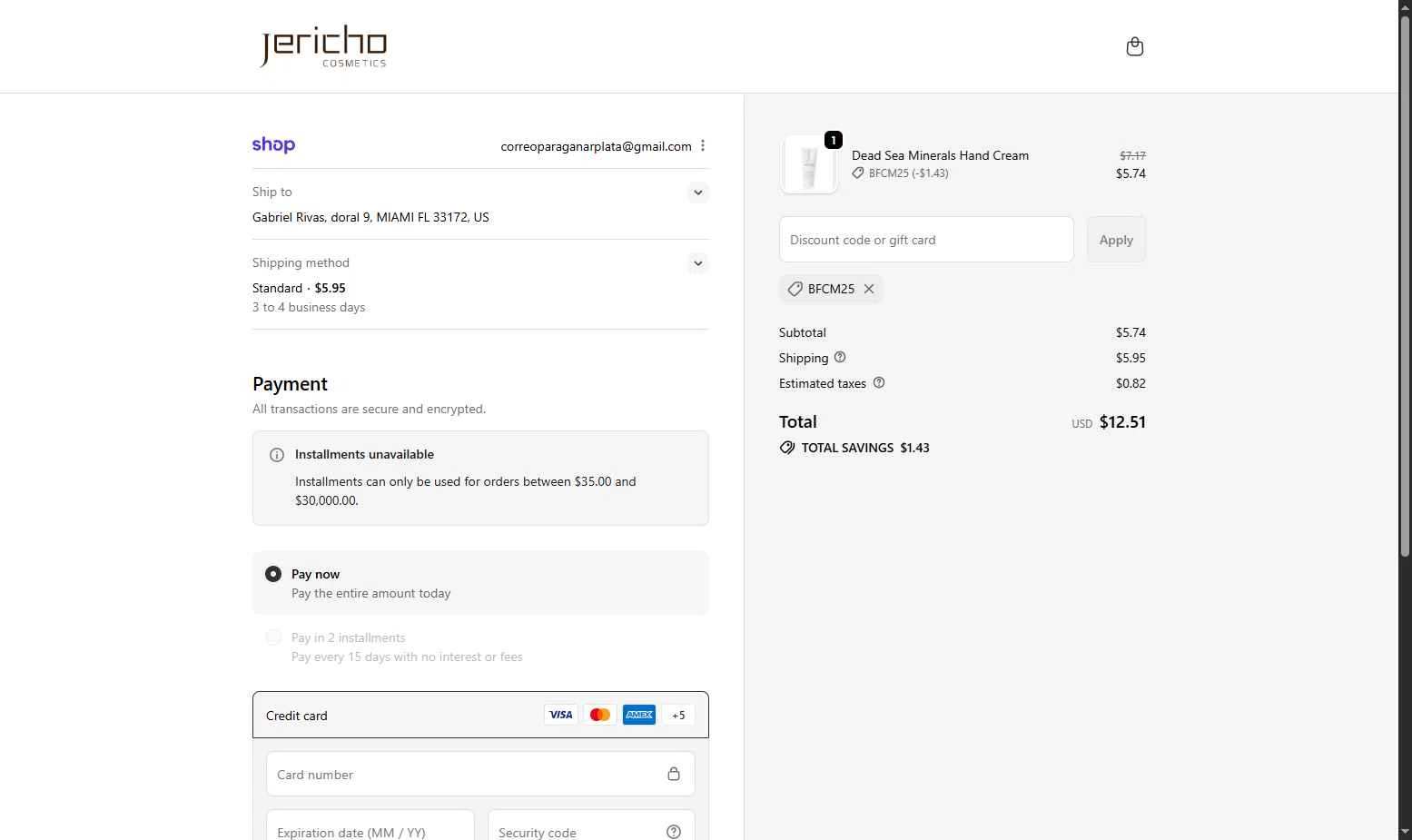The image size is (1412, 840).
Task: Click the card number lock icon
Action: point(674,774)
